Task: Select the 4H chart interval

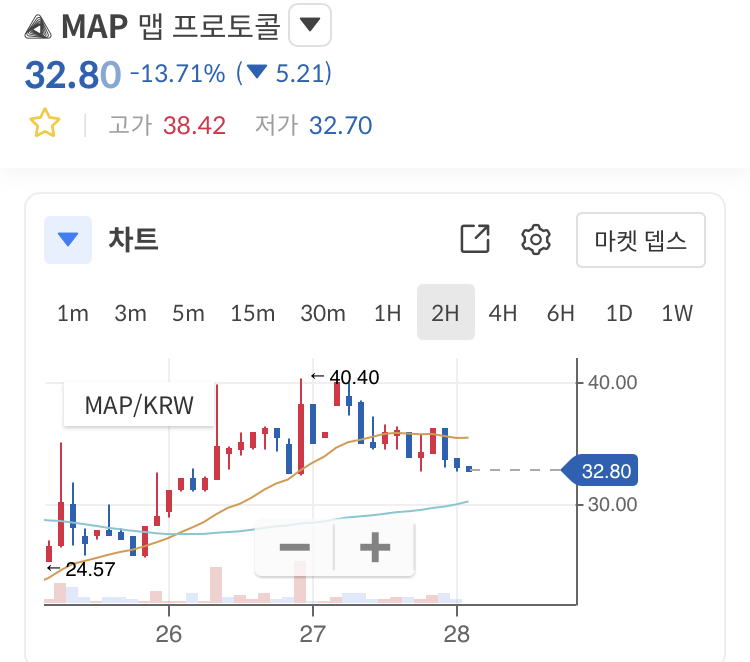Action: click(503, 313)
